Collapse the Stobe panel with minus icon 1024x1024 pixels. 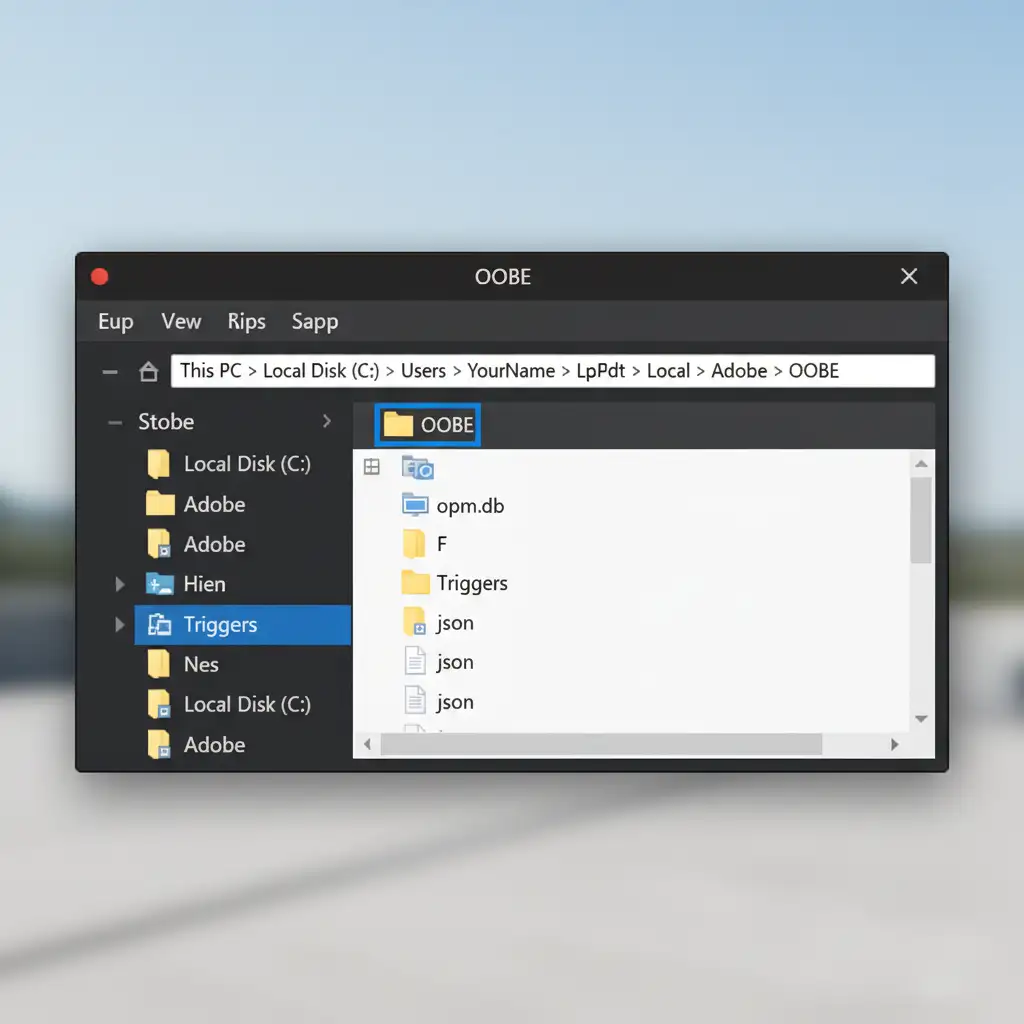[114, 422]
